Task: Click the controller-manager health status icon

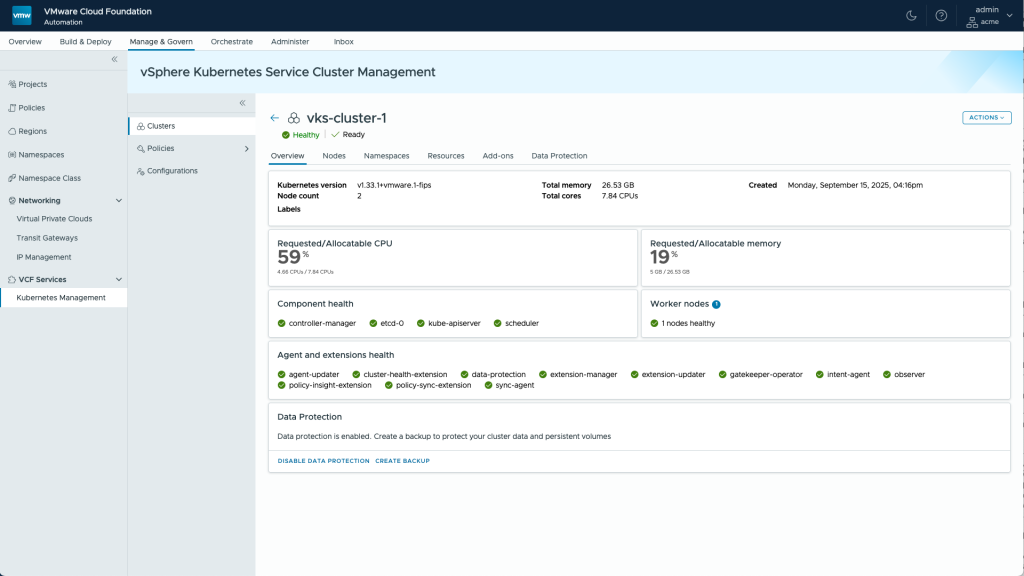Action: [x=281, y=323]
